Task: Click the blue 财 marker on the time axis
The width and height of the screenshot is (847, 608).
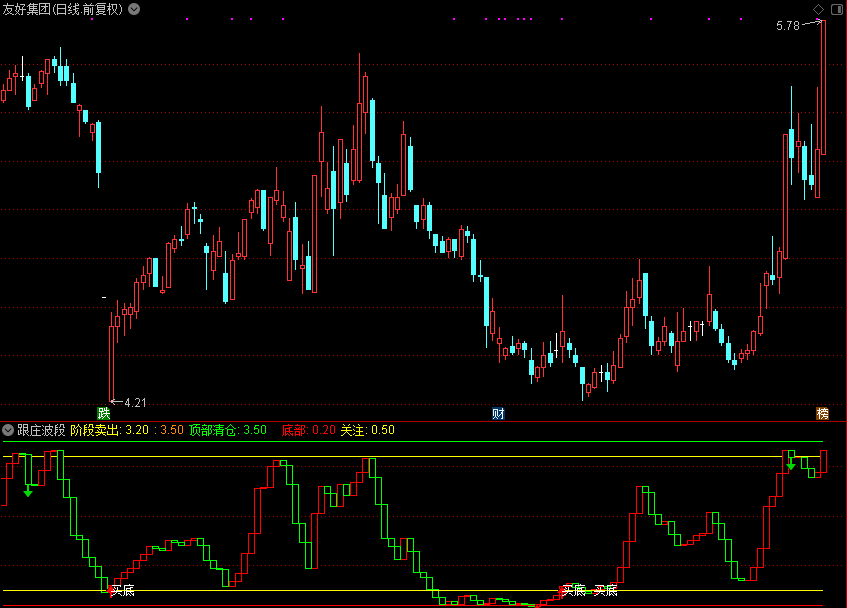Action: (498, 414)
